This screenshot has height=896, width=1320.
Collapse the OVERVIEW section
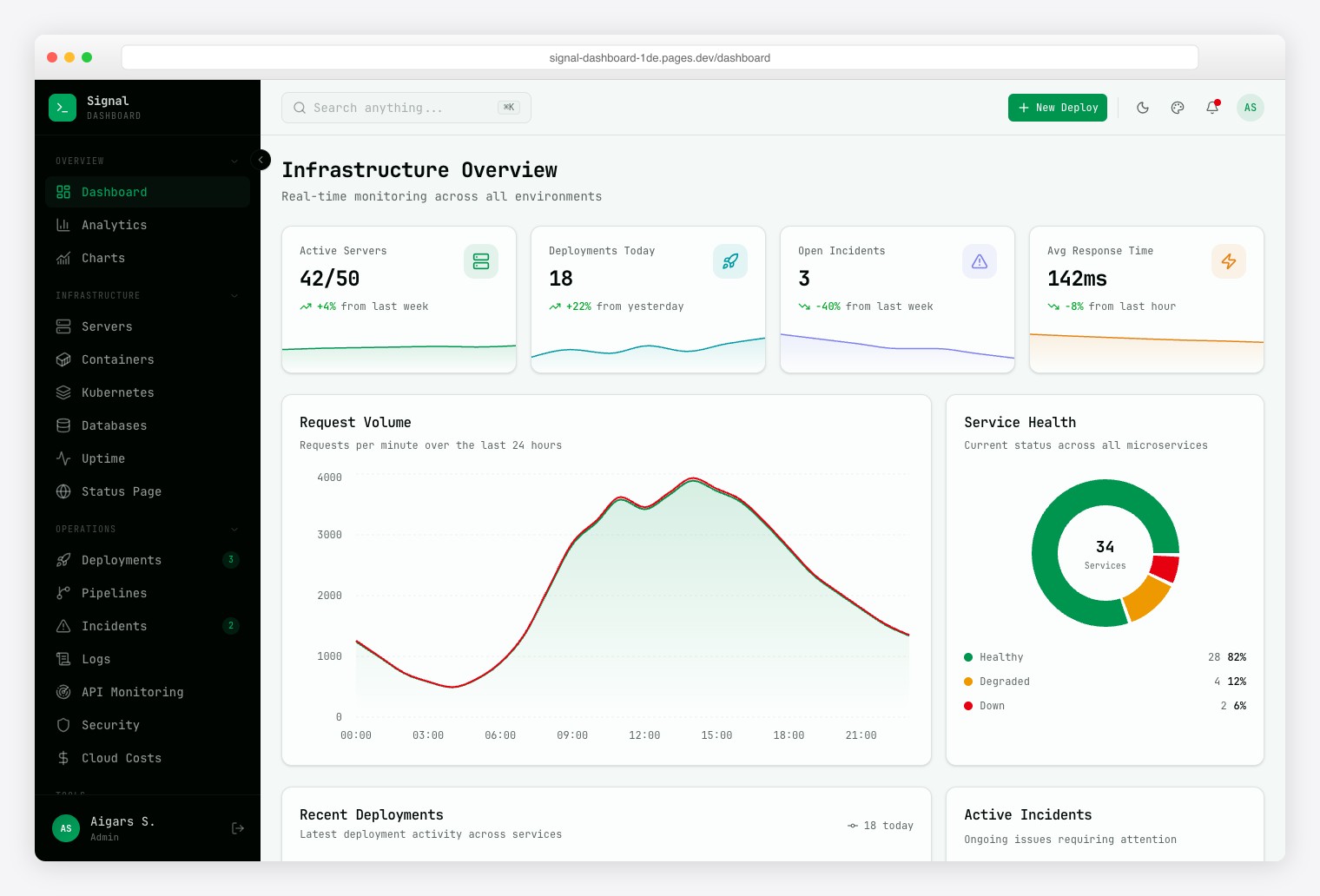pos(234,161)
